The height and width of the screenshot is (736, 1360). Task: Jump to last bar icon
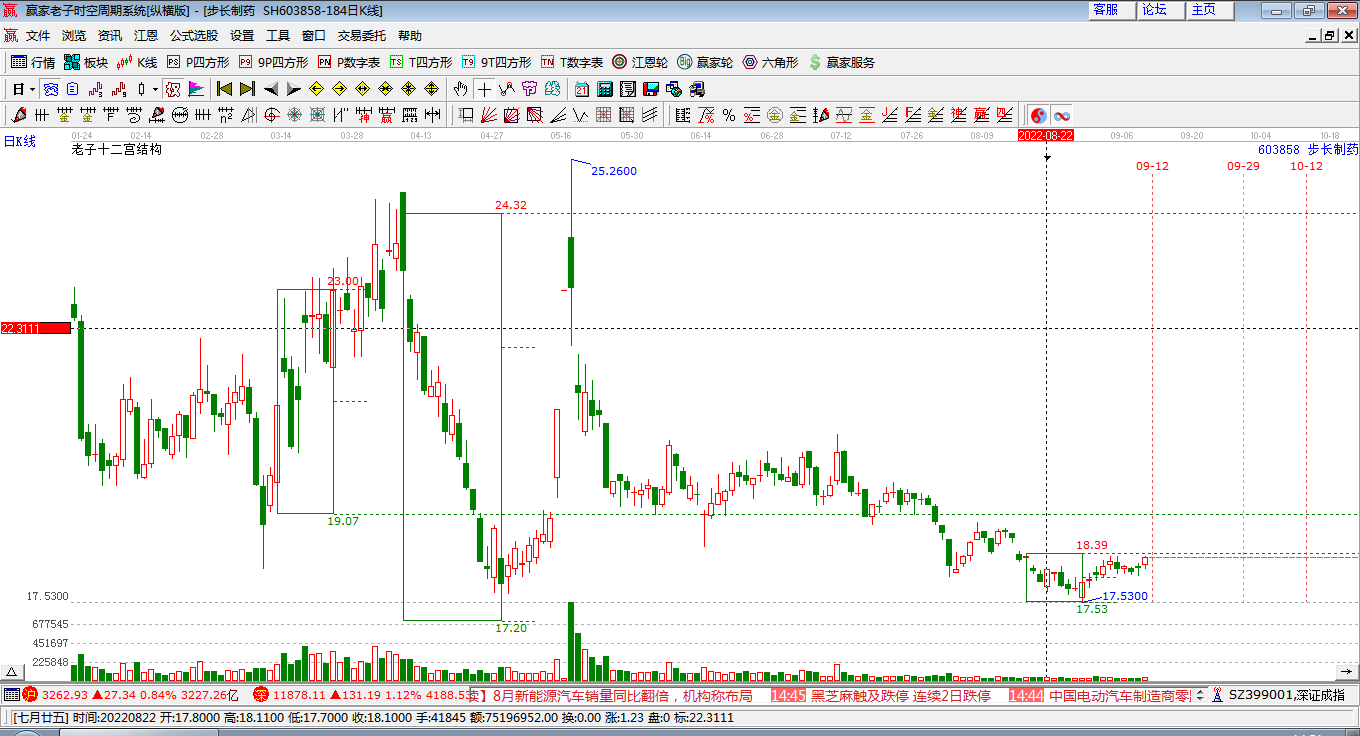click(247, 89)
